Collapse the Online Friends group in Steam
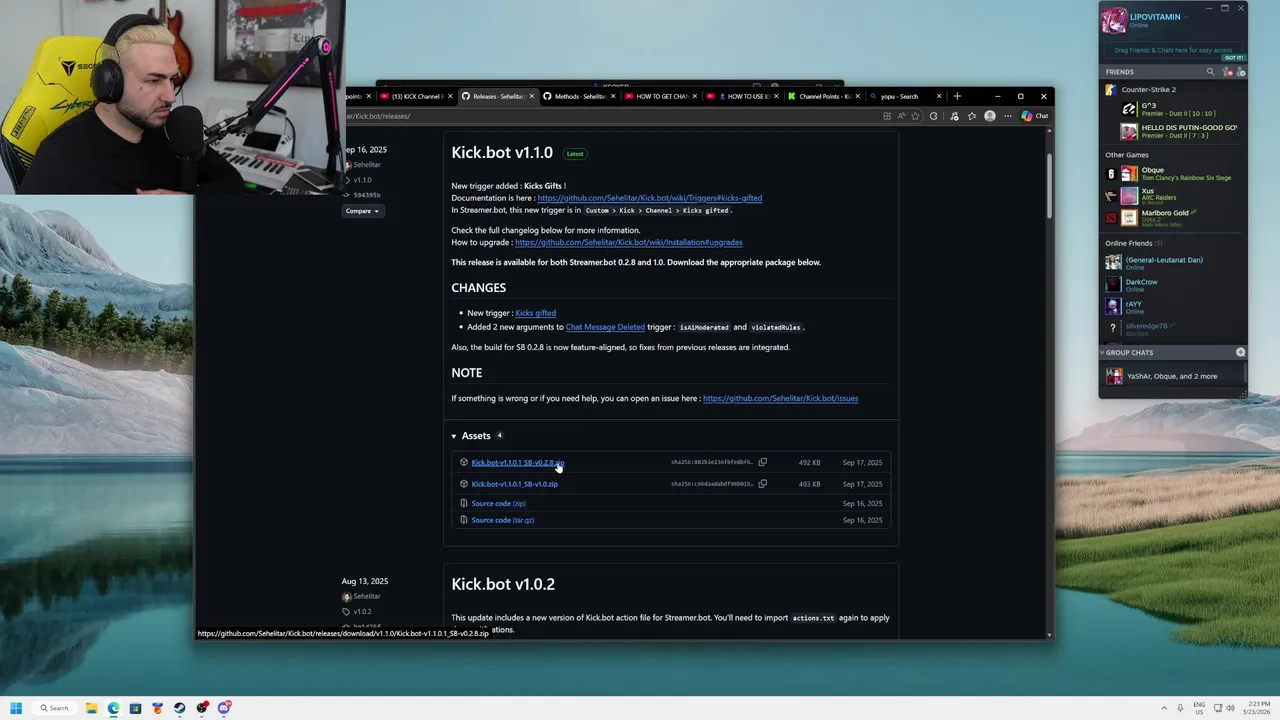 click(1133, 243)
